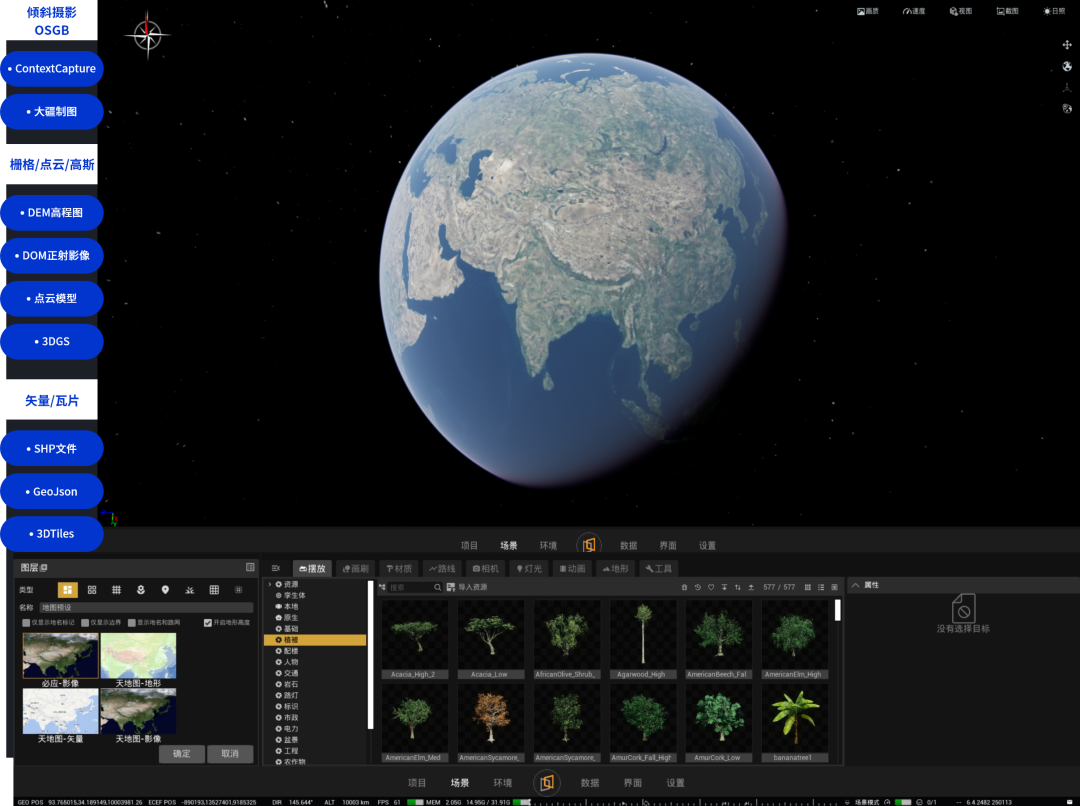The width and height of the screenshot is (1080, 806).
Task: Click the history clock icon in asset toolbar
Action: (x=698, y=587)
